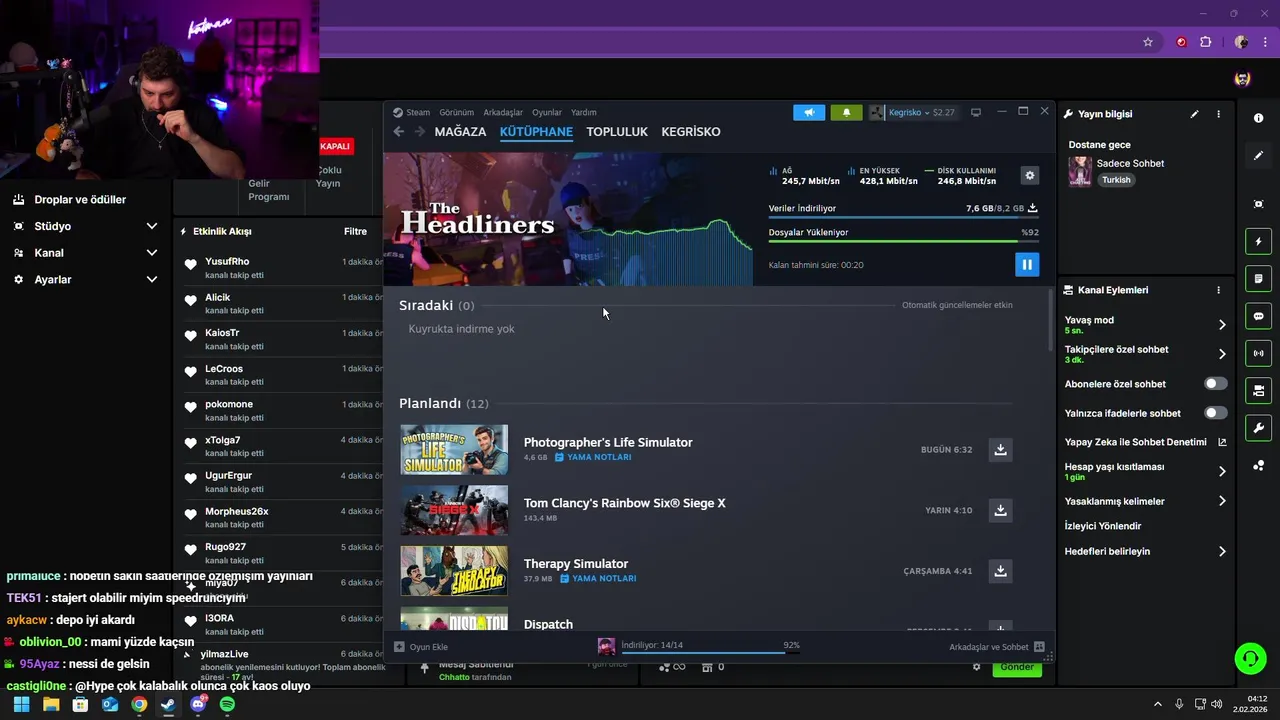Download Photographer's Life Simulator now

pyautogui.click(x=1000, y=449)
